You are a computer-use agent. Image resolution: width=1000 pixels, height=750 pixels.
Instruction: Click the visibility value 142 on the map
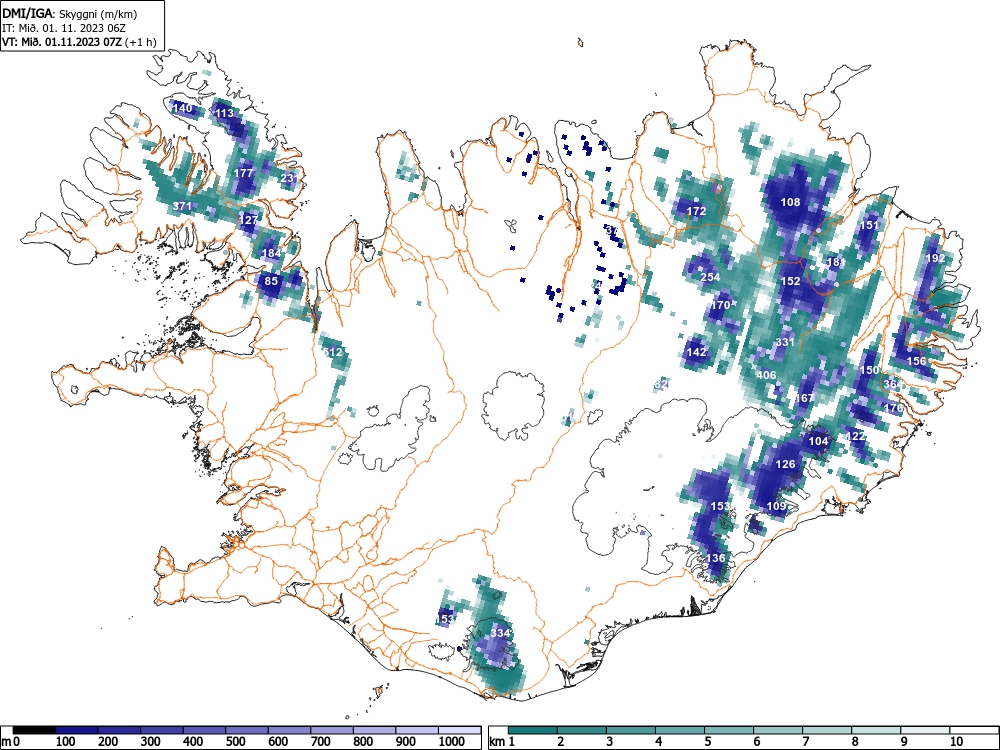696,352
